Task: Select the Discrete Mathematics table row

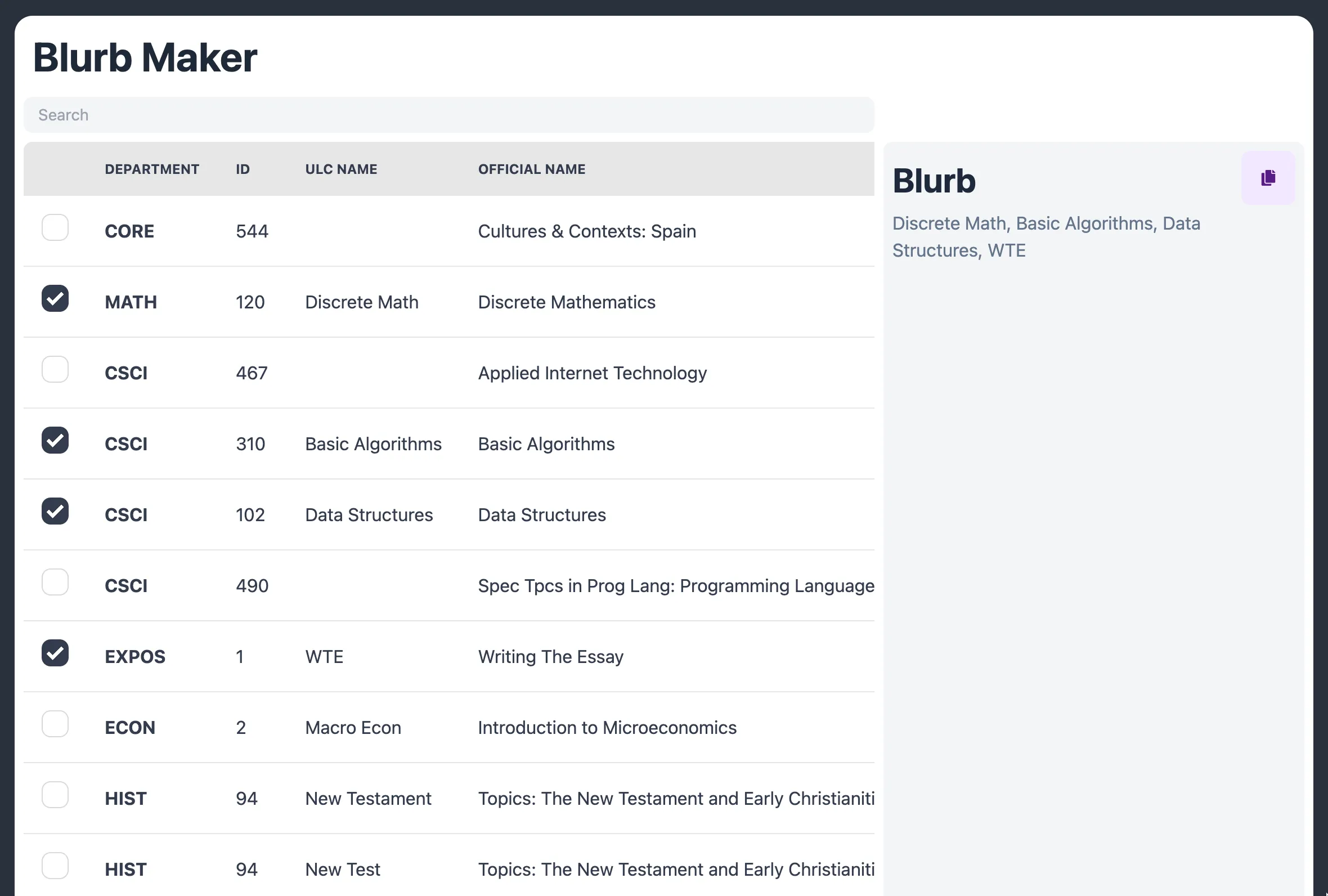Action: [x=566, y=302]
